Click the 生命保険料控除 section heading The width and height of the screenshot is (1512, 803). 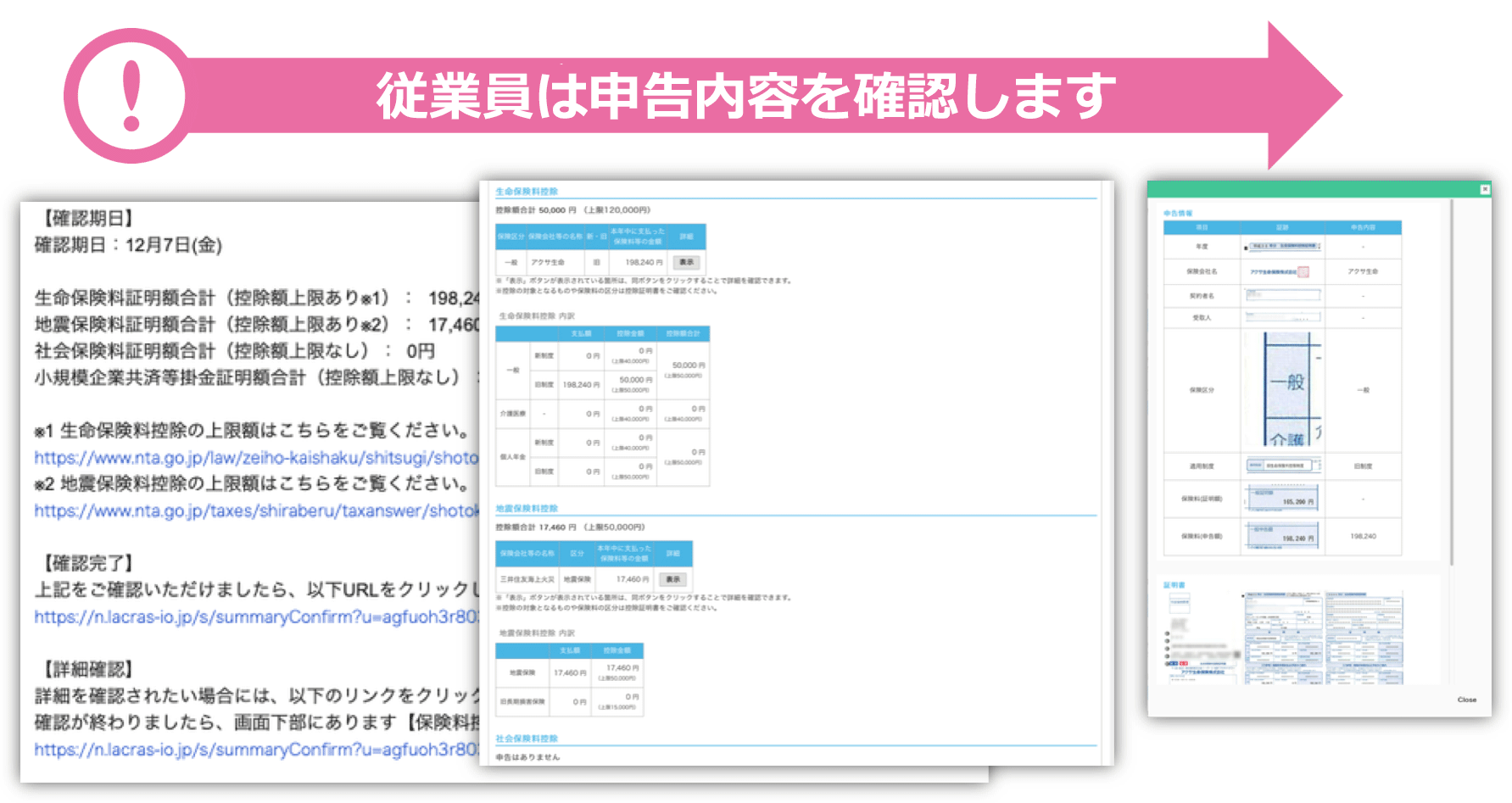pyautogui.click(x=527, y=192)
